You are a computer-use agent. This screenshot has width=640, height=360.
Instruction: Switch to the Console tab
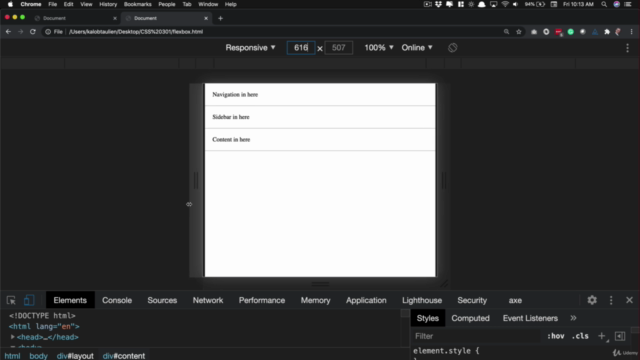coord(117,300)
